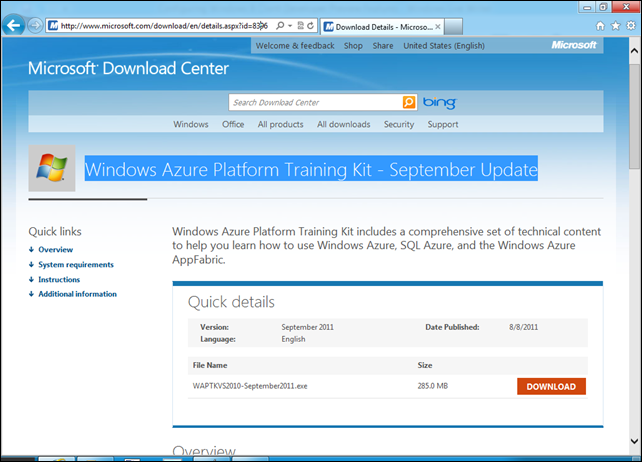
Task: Click the site favicon in the address bar
Action: coord(53,25)
